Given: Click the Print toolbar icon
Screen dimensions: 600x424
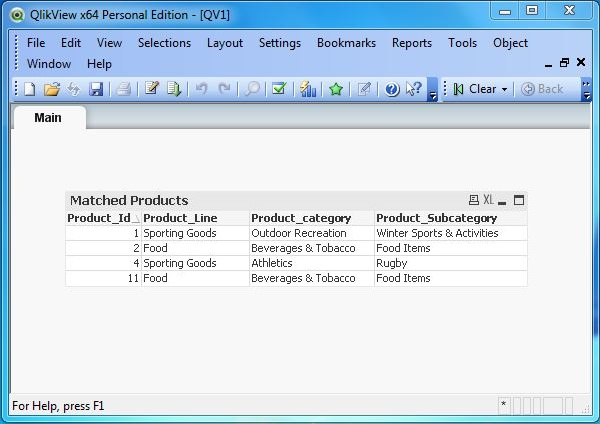Looking at the screenshot, I should [124, 89].
